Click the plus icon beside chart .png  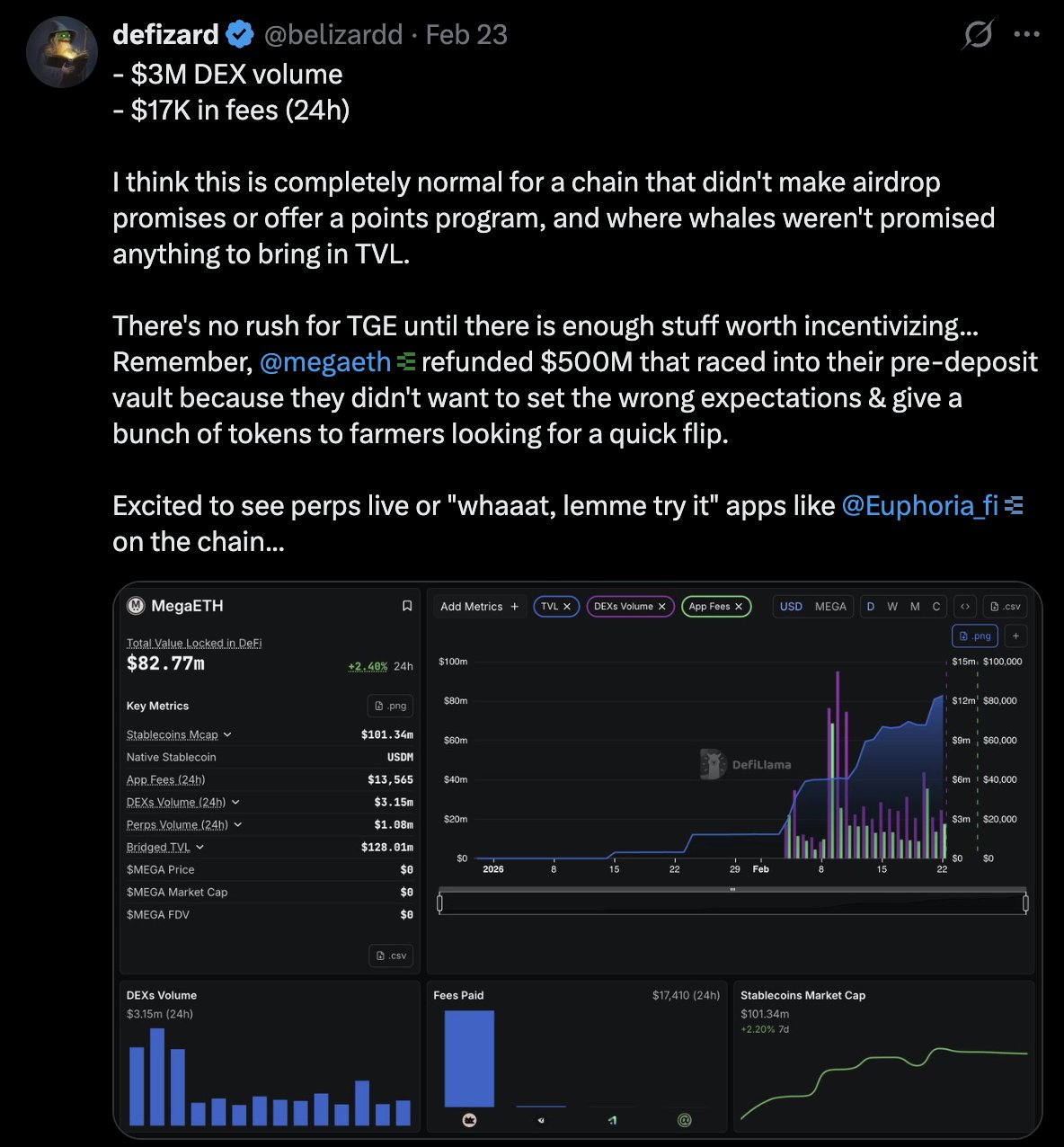click(x=1015, y=636)
